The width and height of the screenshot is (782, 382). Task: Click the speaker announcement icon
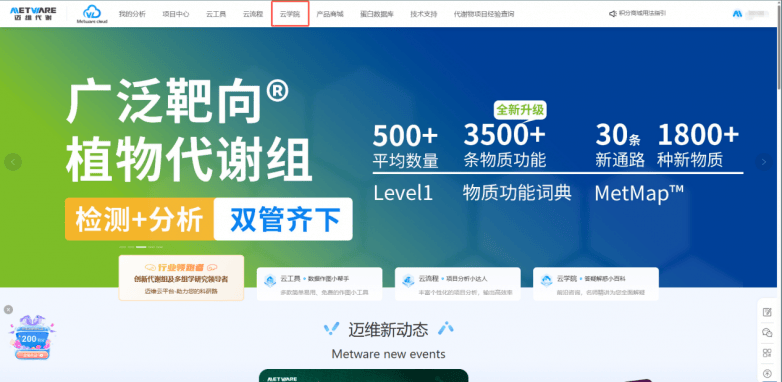click(x=613, y=13)
